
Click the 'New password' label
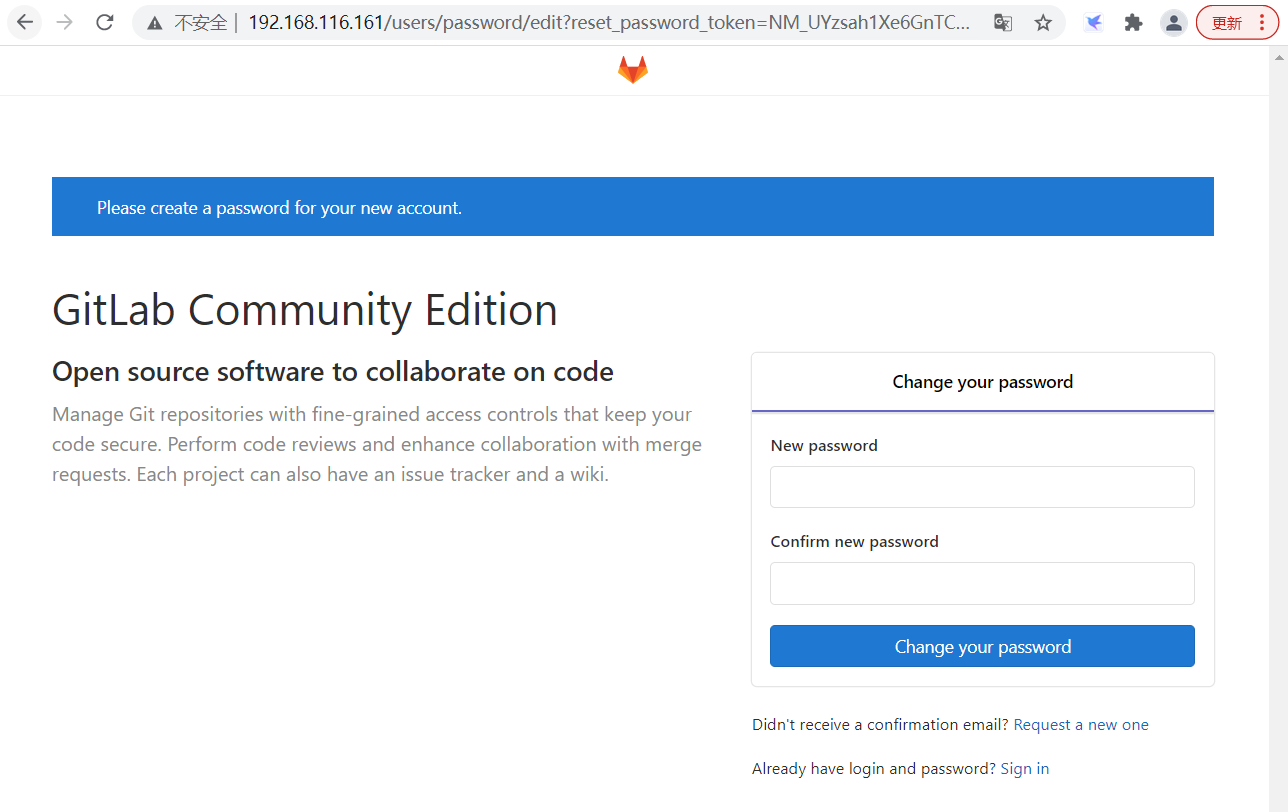824,446
